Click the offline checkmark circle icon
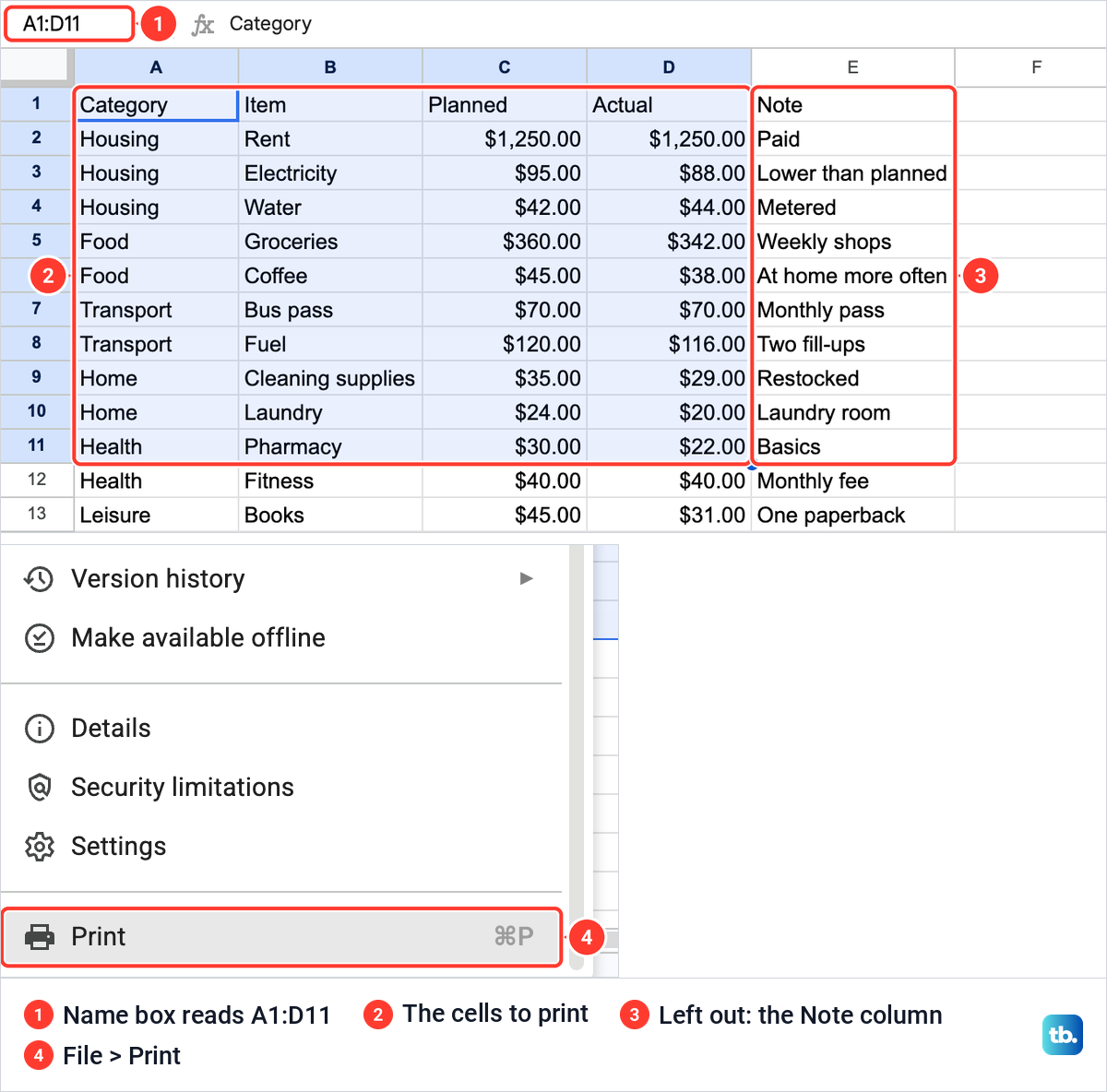1107x1092 pixels. coord(39,638)
